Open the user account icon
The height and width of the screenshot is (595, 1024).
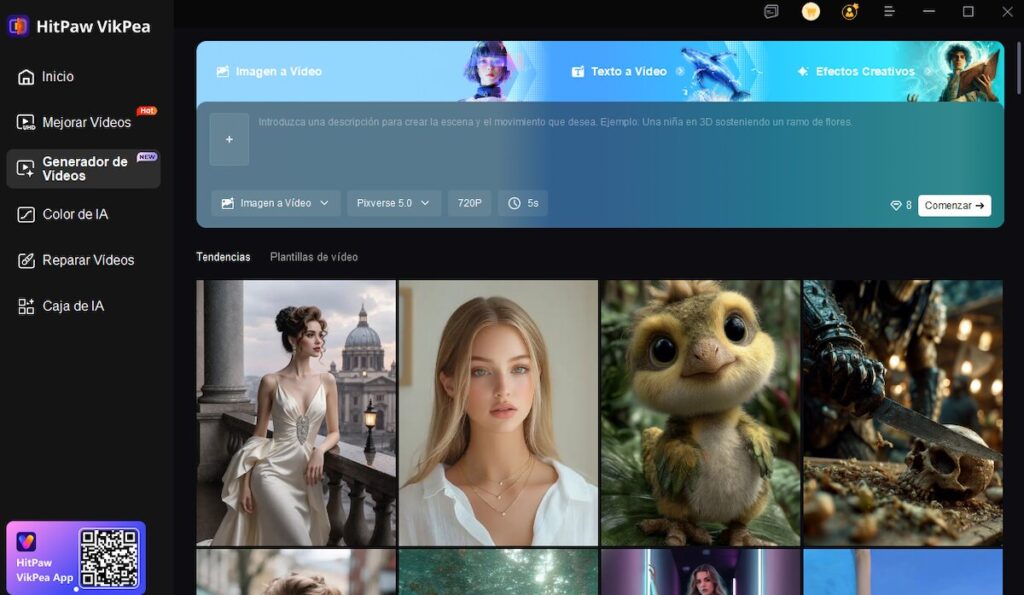click(x=850, y=12)
